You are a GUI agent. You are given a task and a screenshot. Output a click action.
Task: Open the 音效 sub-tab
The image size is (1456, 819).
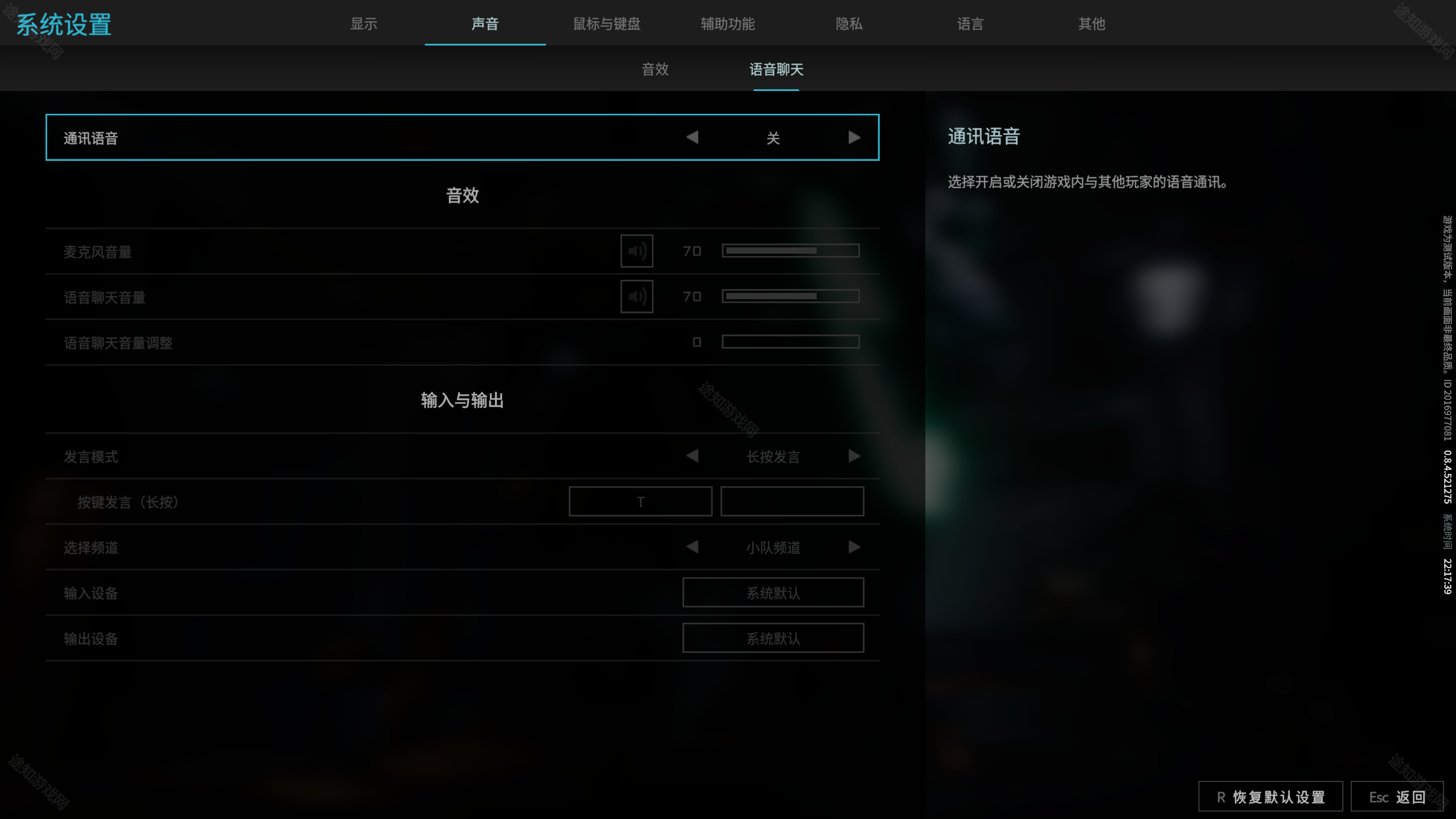point(655,69)
